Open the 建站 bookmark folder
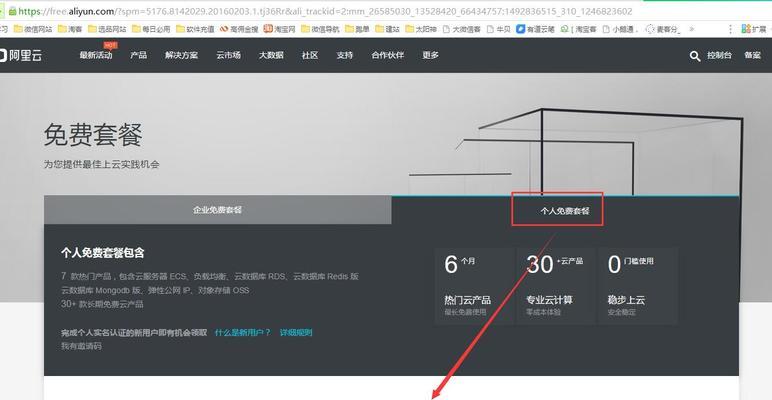The height and width of the screenshot is (400, 772). (387, 29)
